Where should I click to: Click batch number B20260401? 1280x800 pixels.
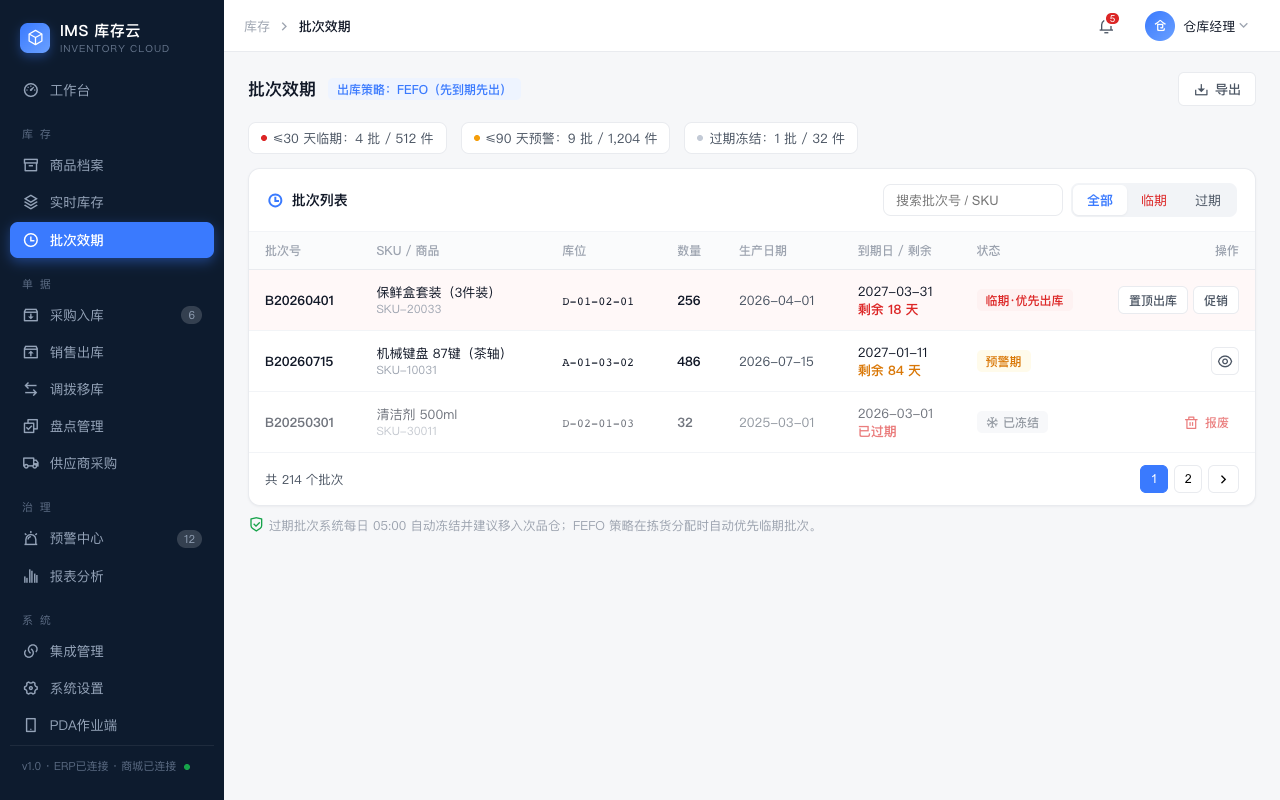click(299, 300)
